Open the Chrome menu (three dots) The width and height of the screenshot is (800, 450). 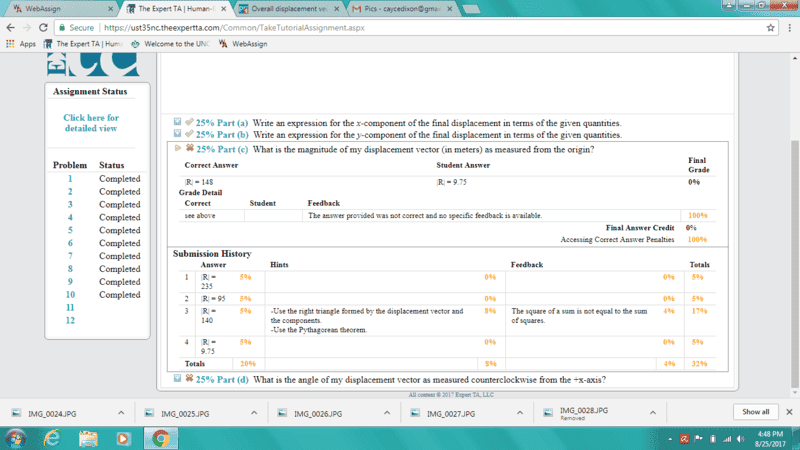[788, 28]
